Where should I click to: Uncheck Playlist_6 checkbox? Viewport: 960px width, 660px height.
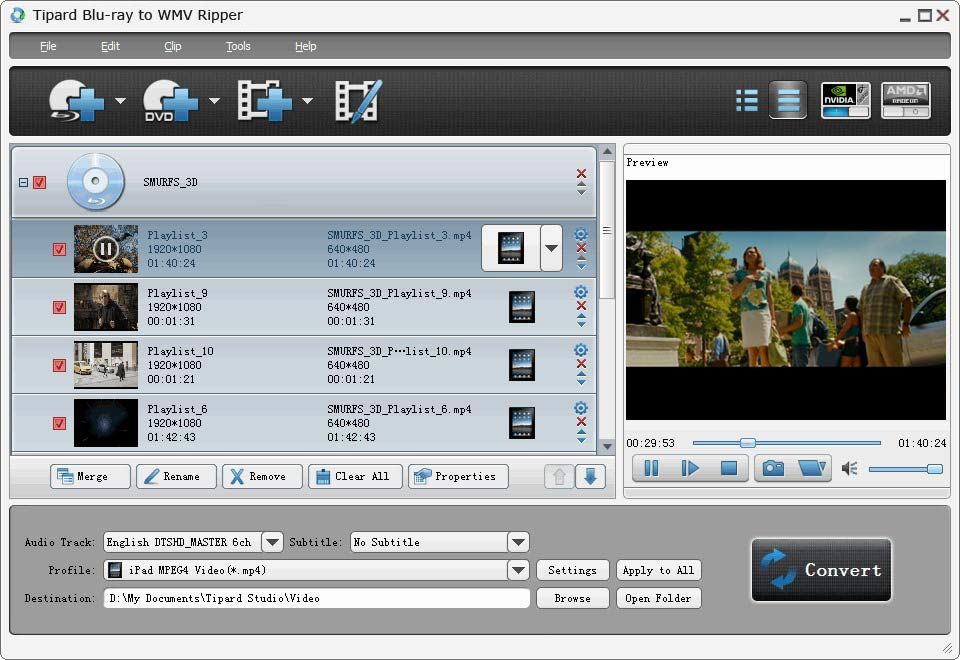[59, 424]
